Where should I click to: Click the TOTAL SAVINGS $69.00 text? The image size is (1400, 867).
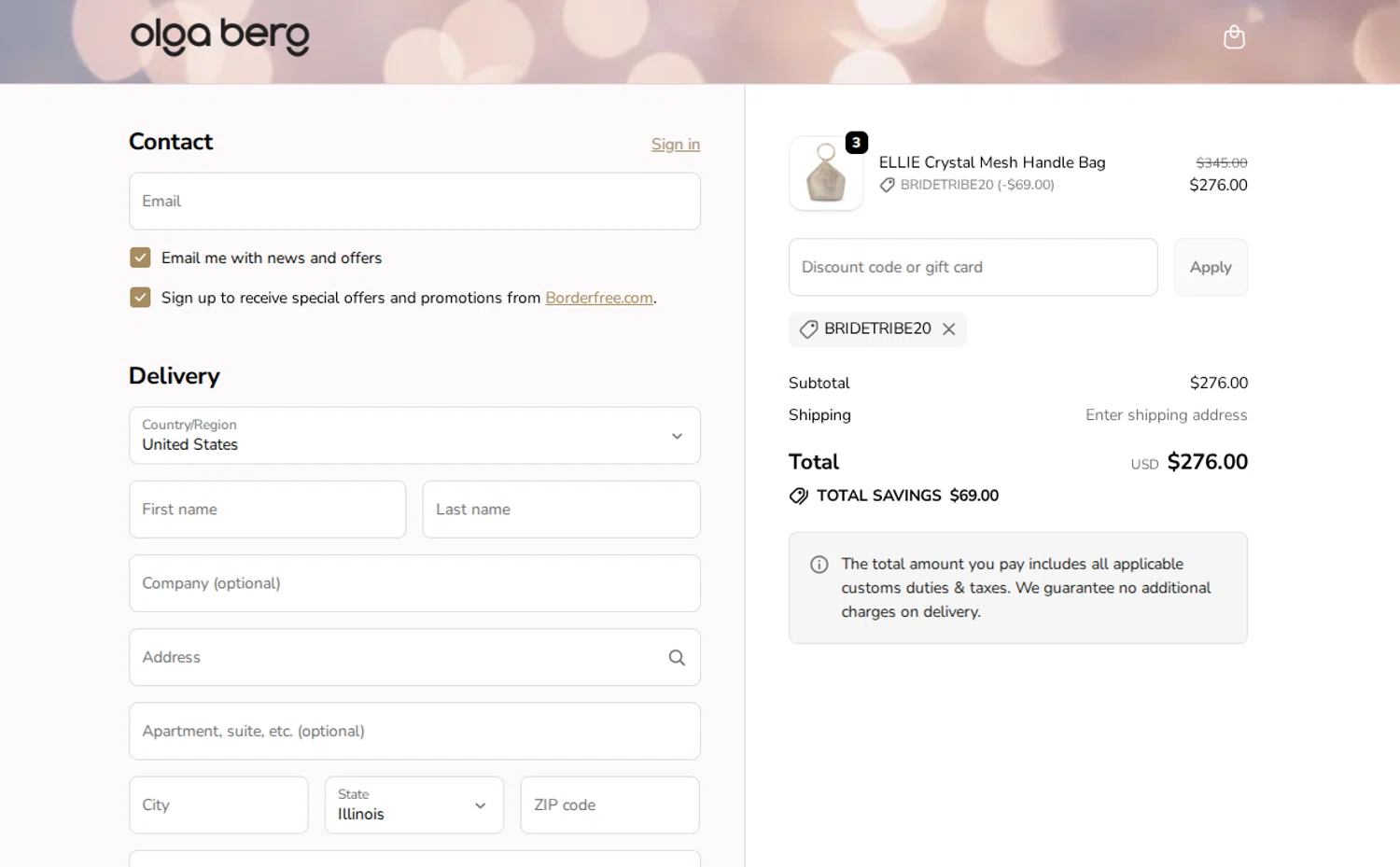[x=907, y=496]
